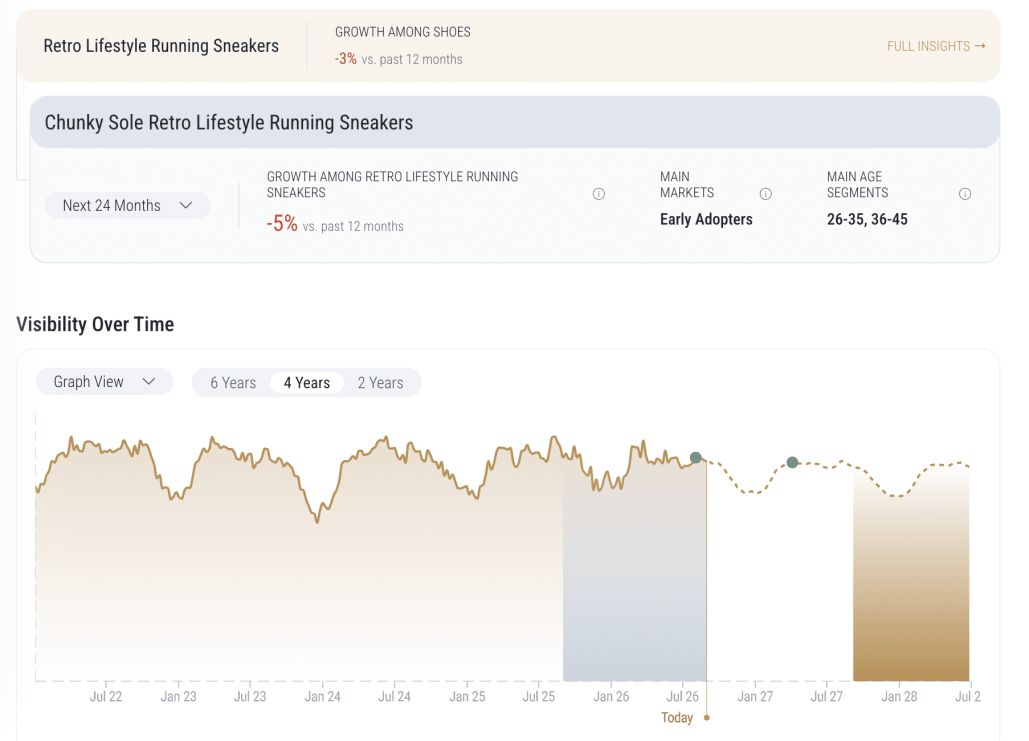Viewport: 1029px width, 741px height.
Task: Click the Jan 24 axis label
Action: [322, 696]
